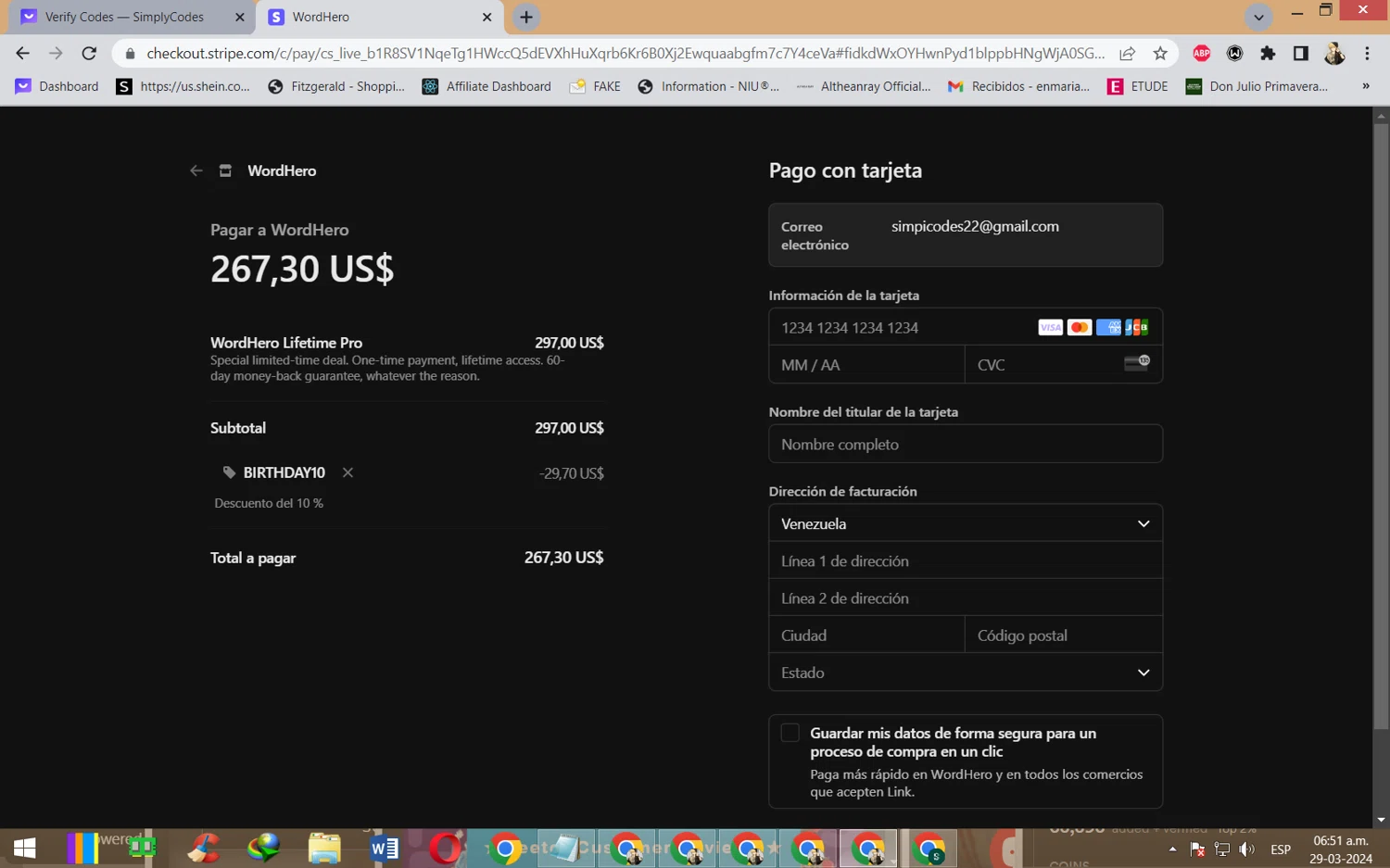Image resolution: width=1390 pixels, height=868 pixels.
Task: Click the CVC card hint icon
Action: (1137, 362)
